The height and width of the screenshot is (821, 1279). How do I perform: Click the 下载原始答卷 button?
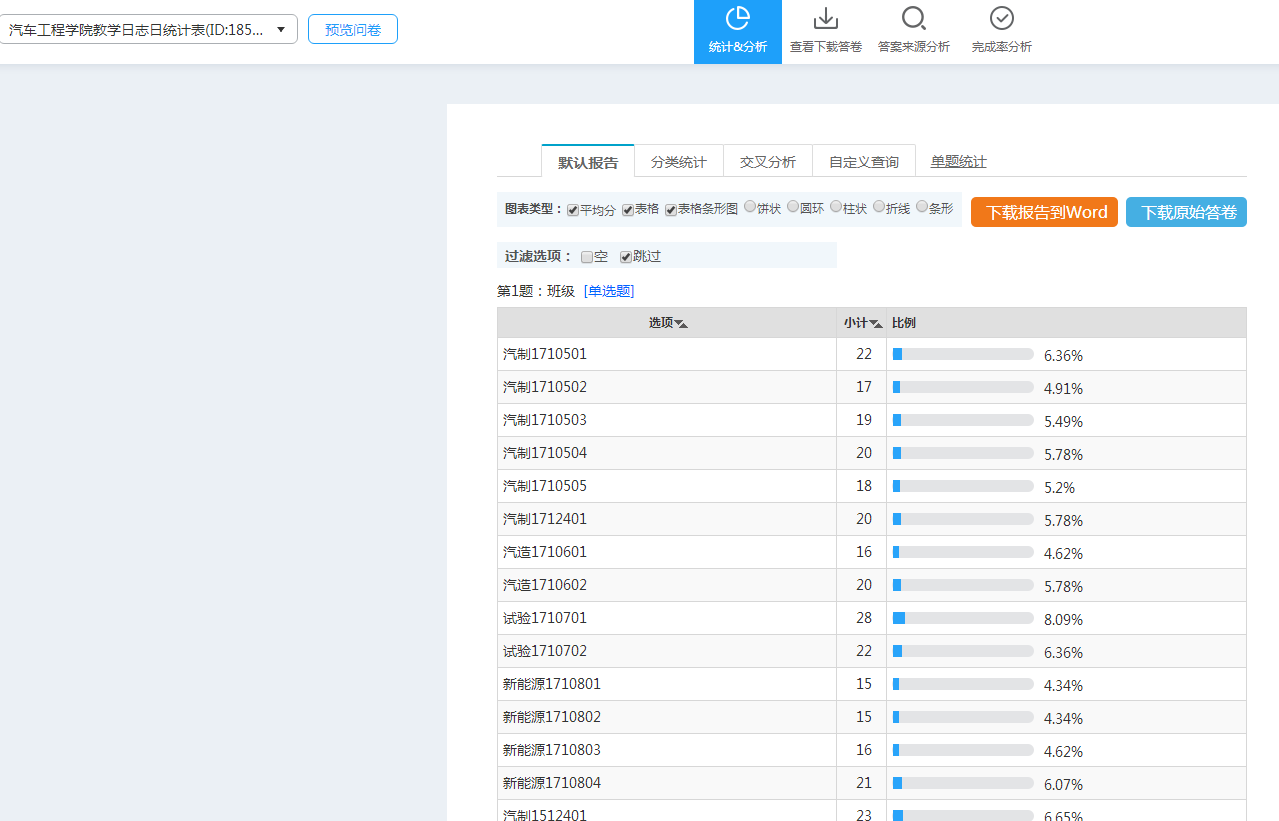click(x=1186, y=212)
